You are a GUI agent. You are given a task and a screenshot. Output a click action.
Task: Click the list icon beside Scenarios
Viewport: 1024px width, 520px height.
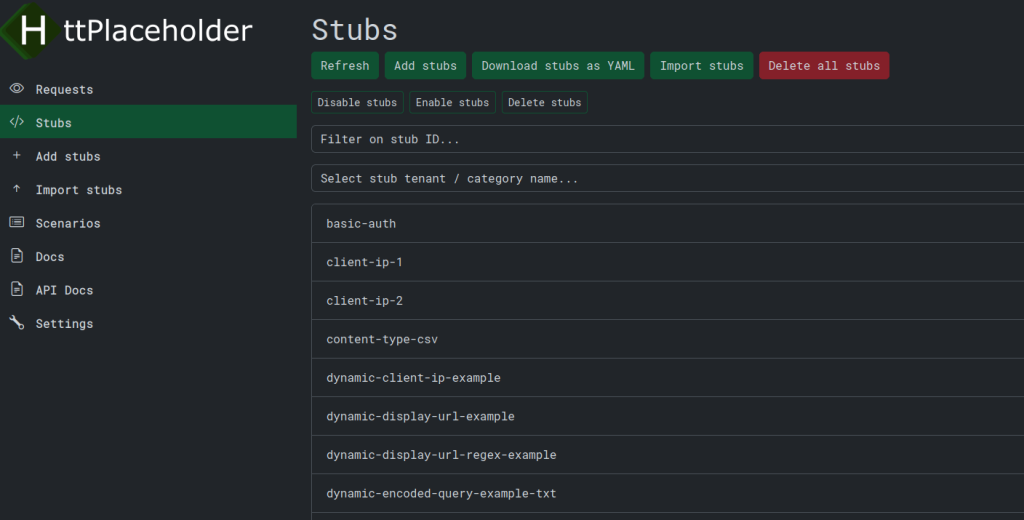17,222
